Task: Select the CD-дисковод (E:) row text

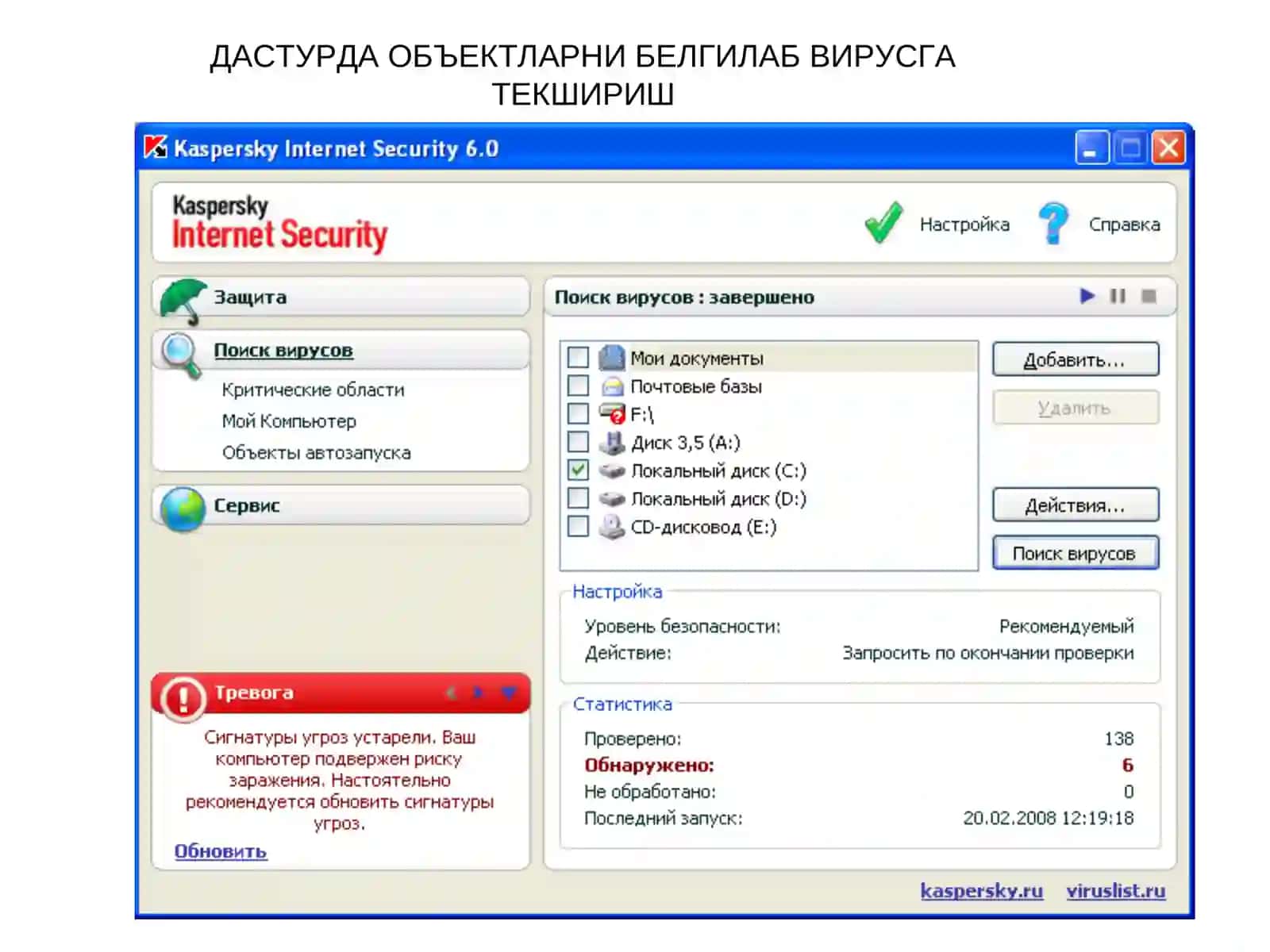Action: 703,527
